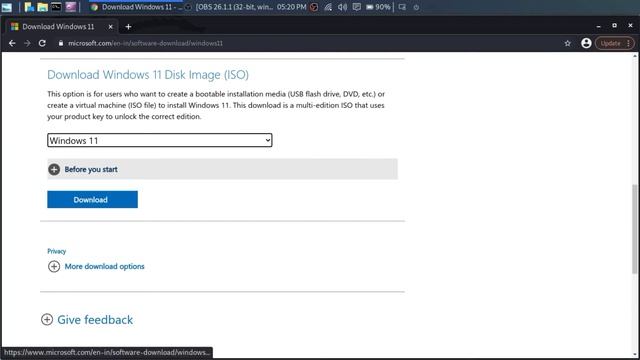Launch the file manager from the top panel

(42, 7)
